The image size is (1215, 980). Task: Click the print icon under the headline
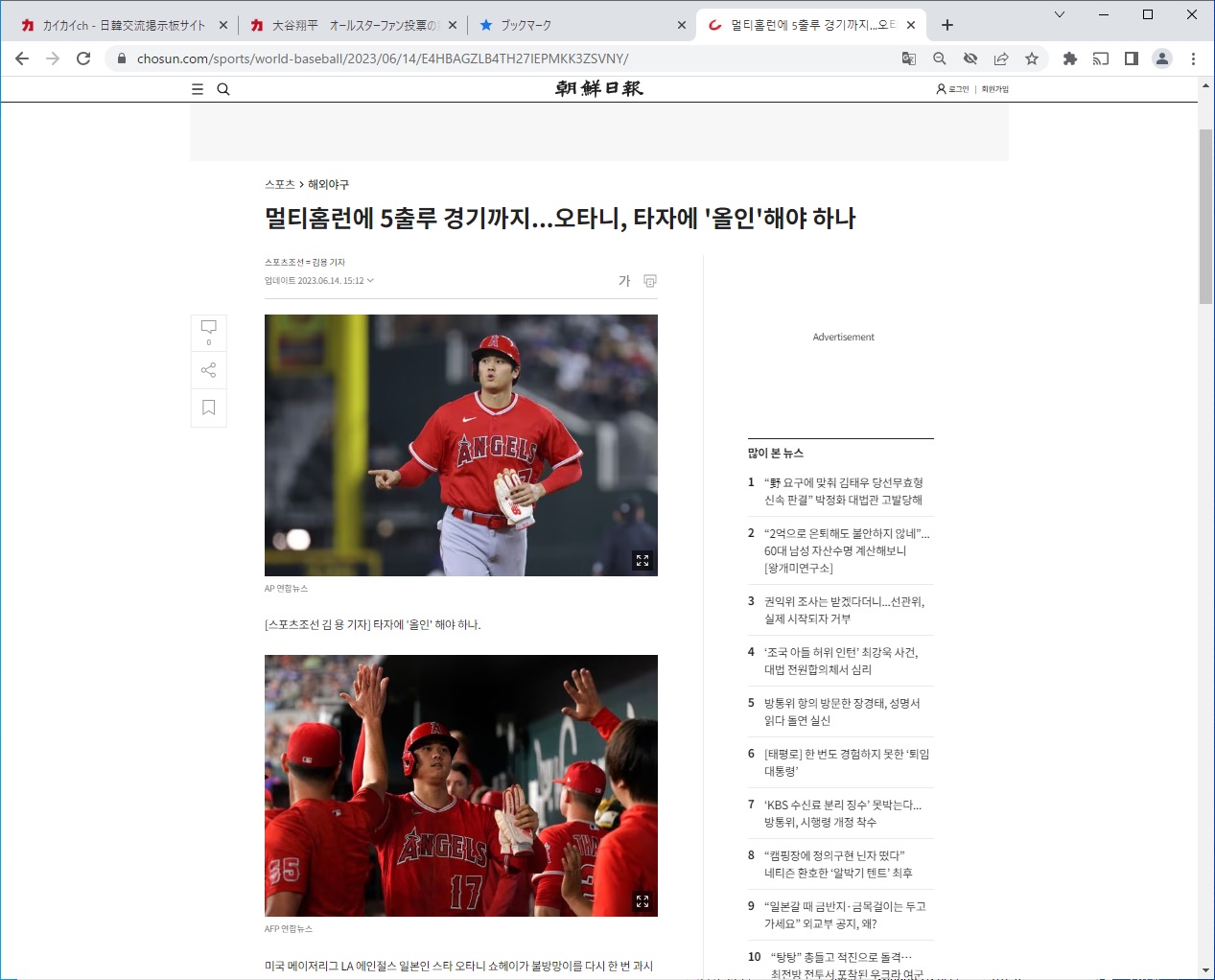650,281
